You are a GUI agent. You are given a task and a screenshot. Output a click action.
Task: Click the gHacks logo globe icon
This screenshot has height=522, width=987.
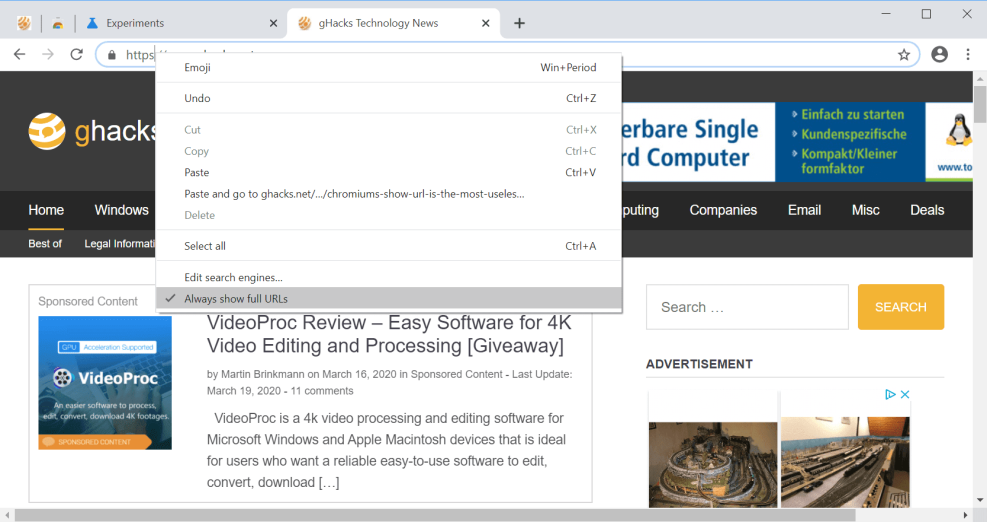(x=47, y=131)
